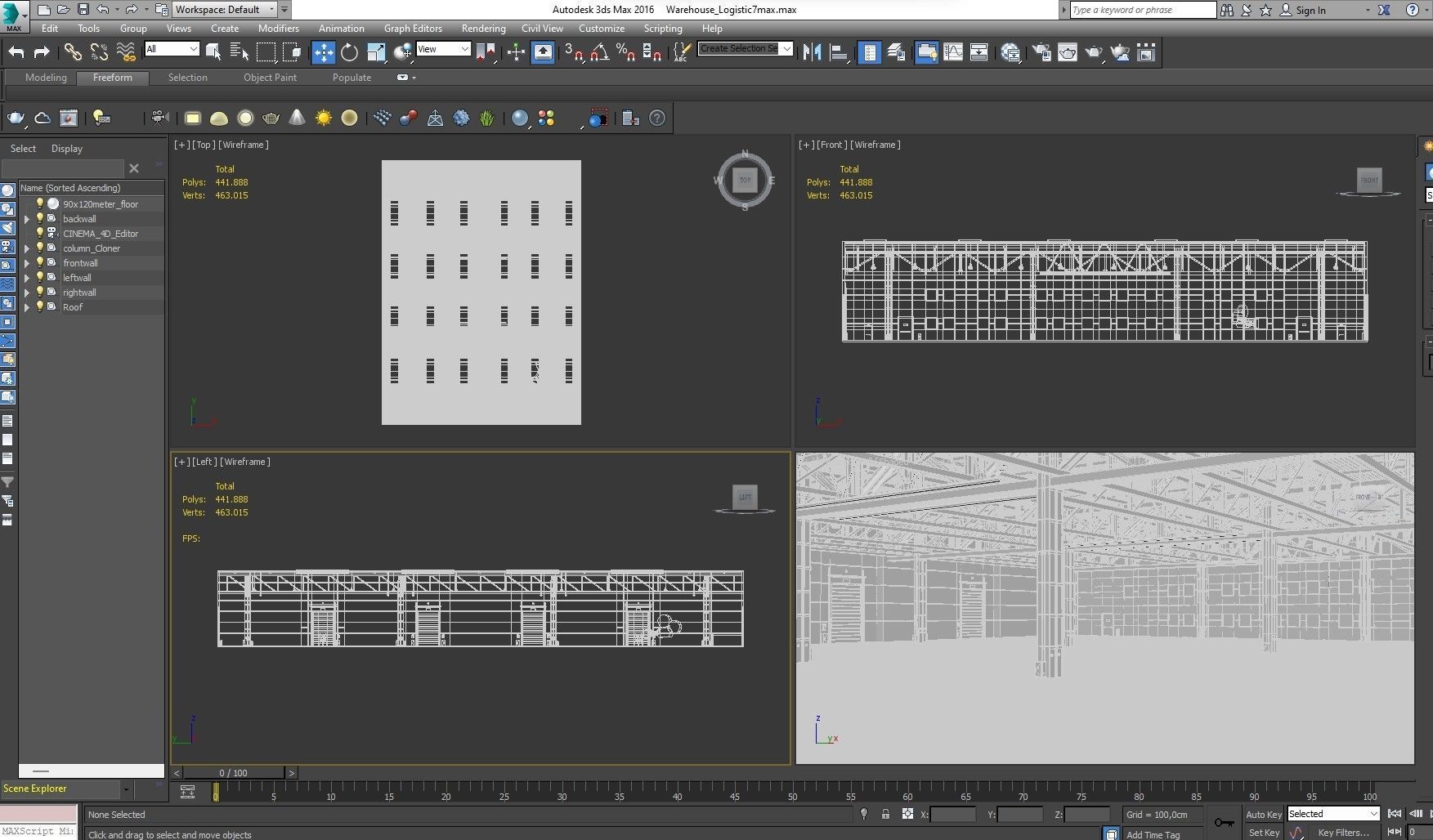Toggle the selection lock icon
Screen dimensions: 1433x840
pos(885,814)
